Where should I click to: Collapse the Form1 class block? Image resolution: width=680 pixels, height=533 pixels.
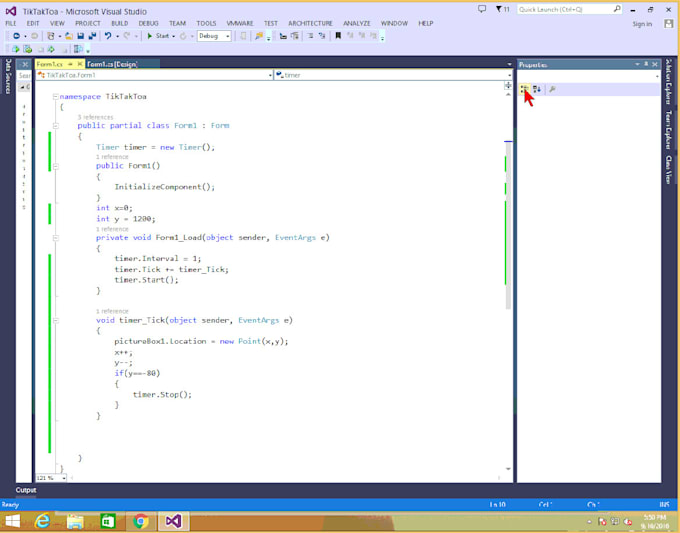(56, 126)
